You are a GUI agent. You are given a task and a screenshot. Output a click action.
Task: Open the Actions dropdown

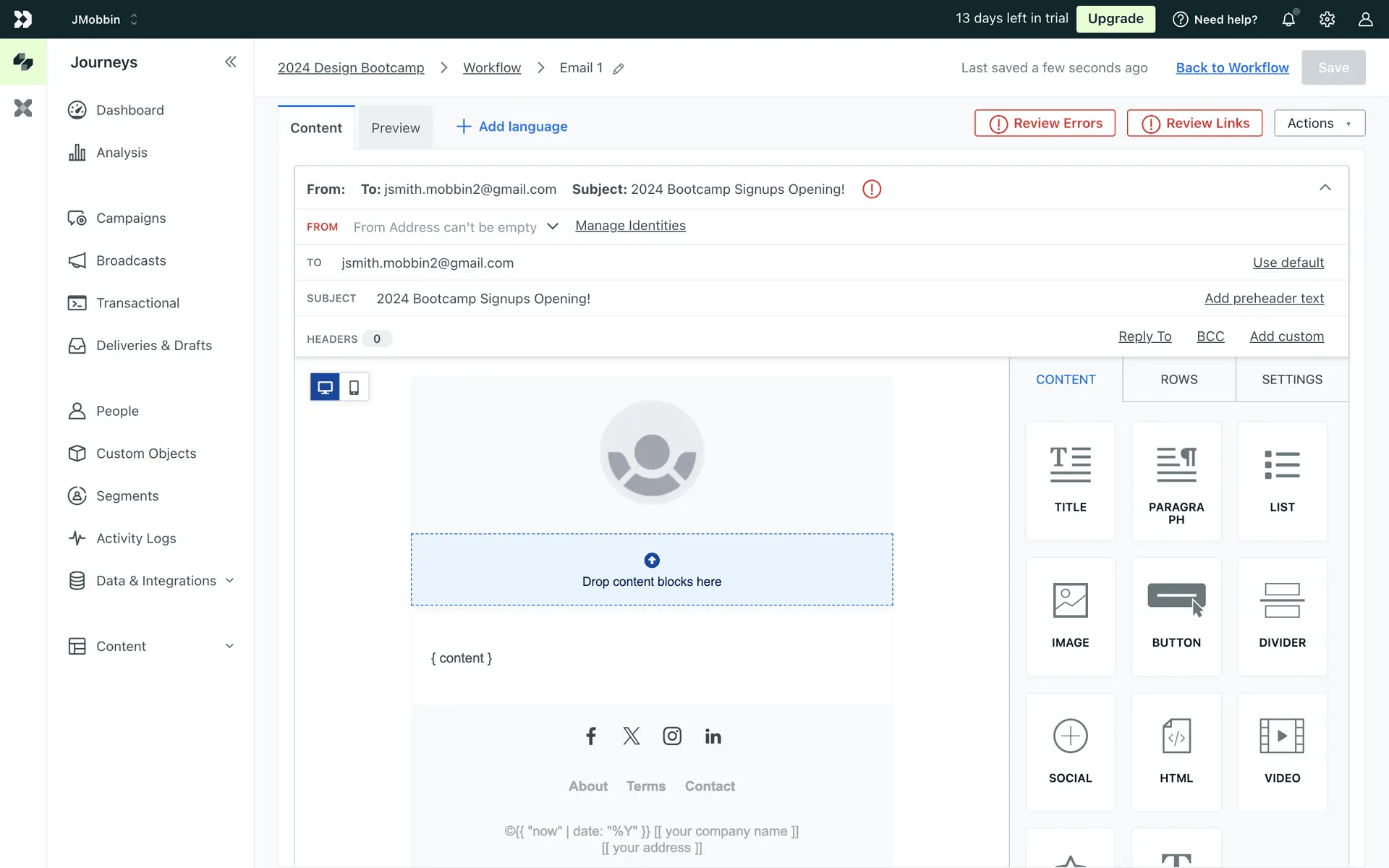[x=1319, y=123]
